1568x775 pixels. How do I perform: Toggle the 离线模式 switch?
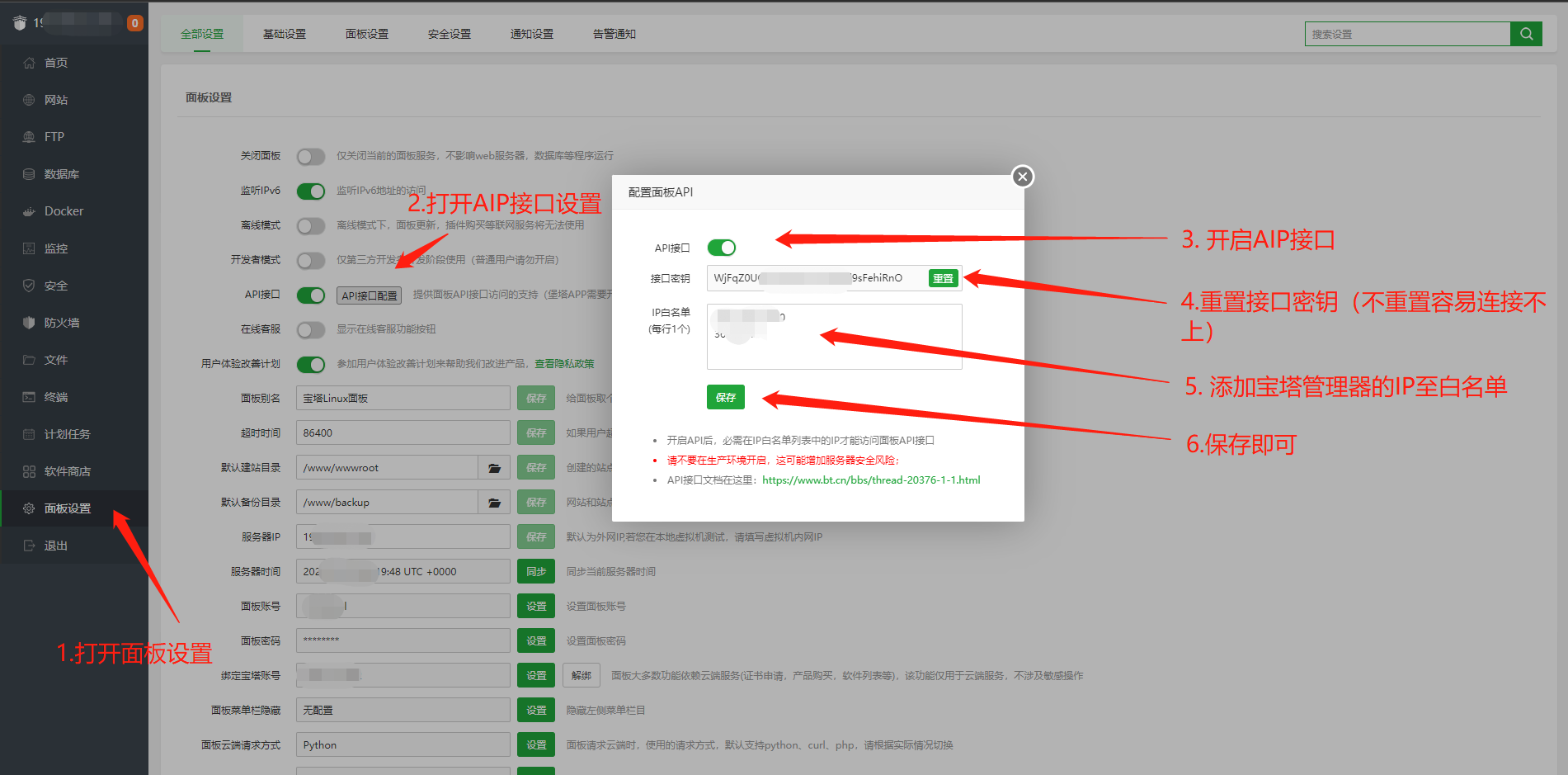point(311,226)
